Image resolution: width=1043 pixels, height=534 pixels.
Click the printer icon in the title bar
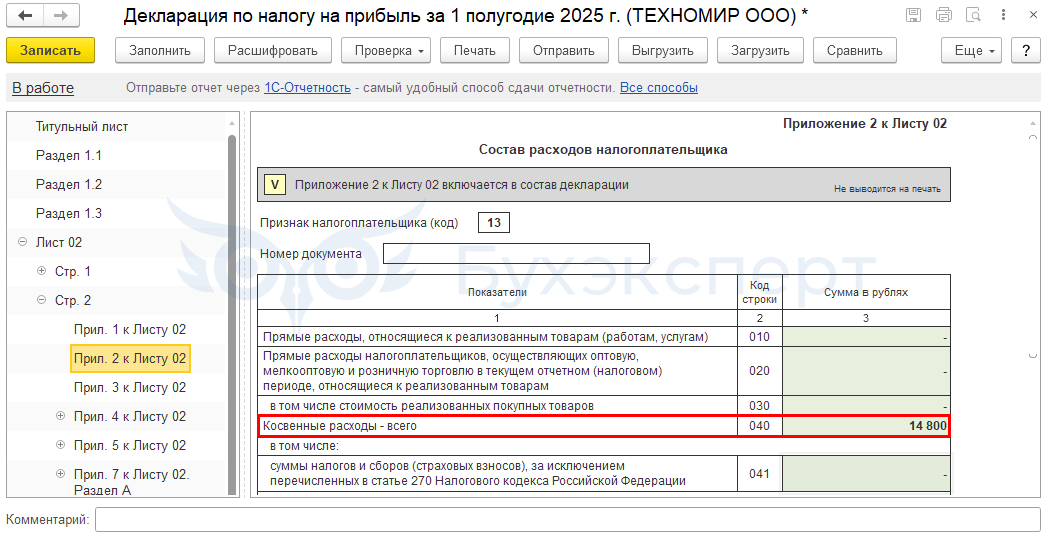click(943, 15)
